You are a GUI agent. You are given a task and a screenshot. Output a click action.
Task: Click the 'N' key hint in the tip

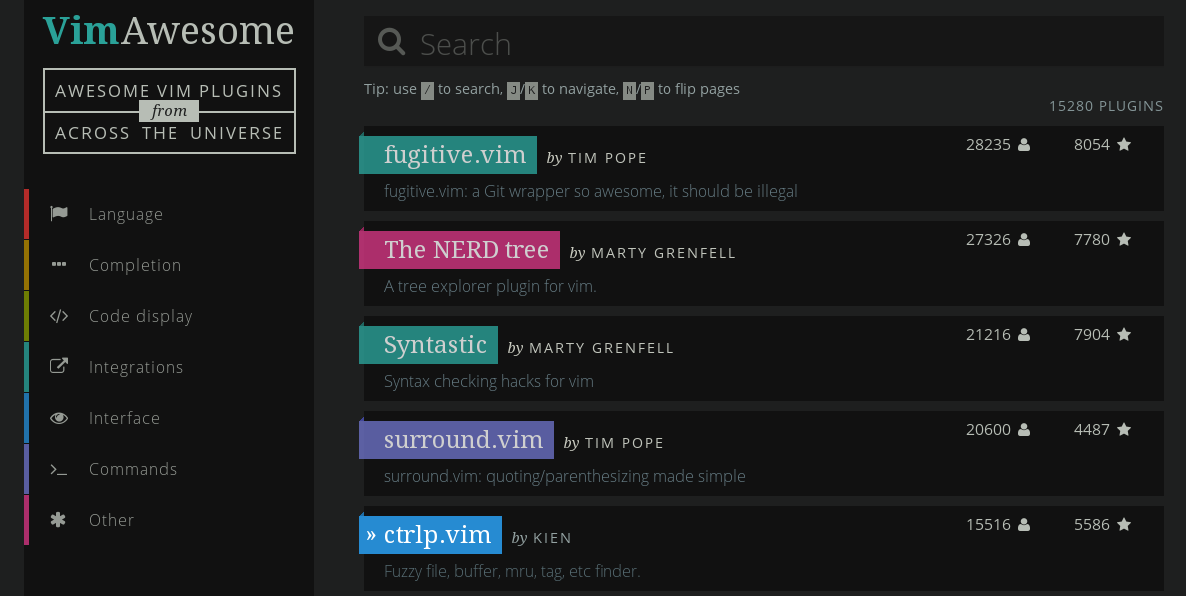(629, 90)
